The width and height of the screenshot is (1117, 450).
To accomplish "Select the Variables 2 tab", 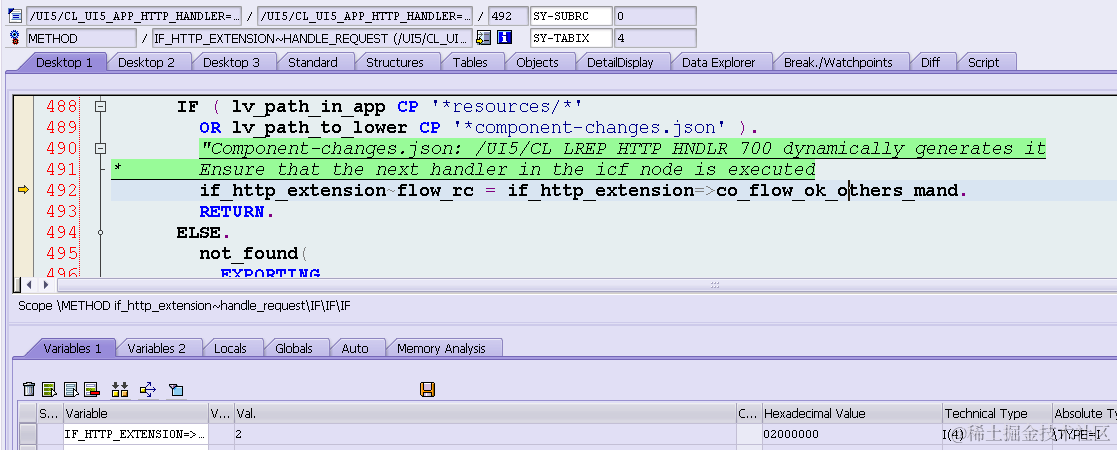I will (x=157, y=348).
